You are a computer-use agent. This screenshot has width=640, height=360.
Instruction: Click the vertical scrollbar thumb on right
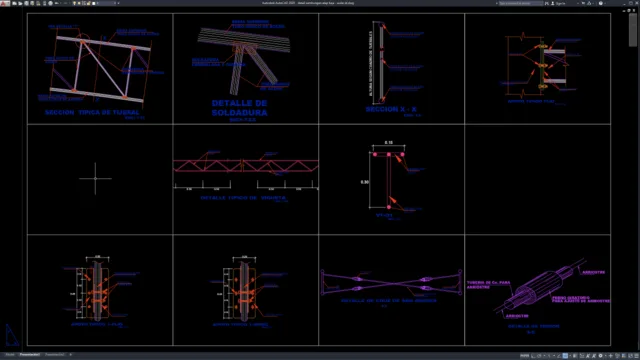click(633, 30)
